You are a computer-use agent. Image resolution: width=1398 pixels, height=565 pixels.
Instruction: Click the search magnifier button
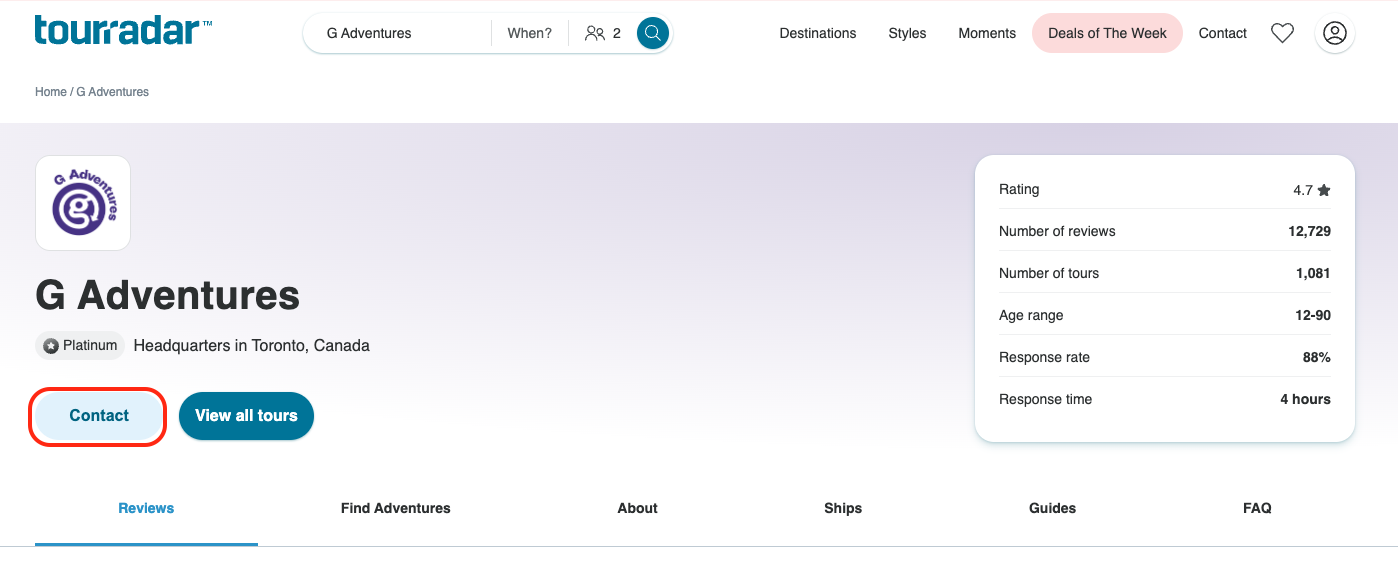[x=653, y=33]
